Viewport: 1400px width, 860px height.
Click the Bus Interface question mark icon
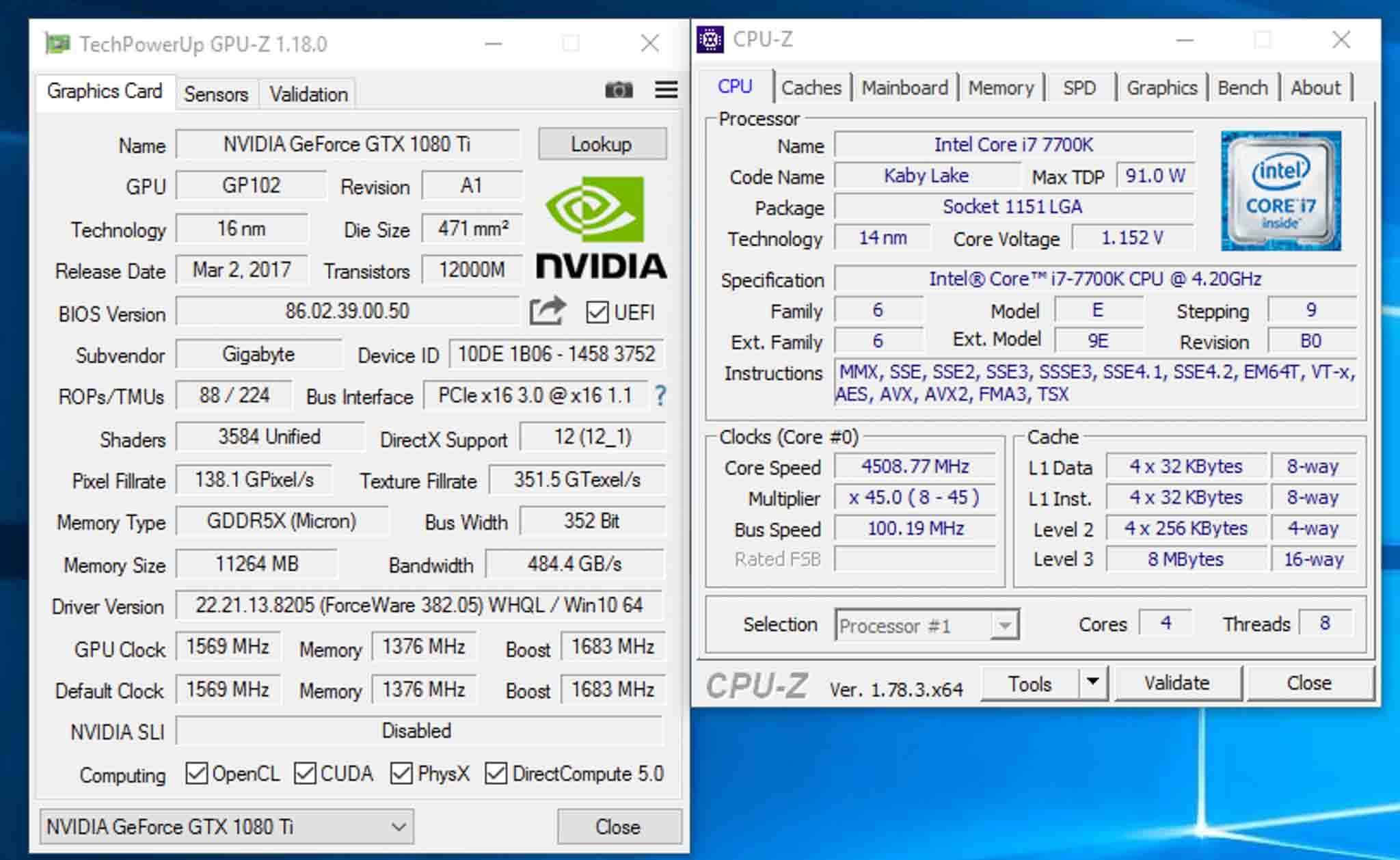tap(660, 395)
